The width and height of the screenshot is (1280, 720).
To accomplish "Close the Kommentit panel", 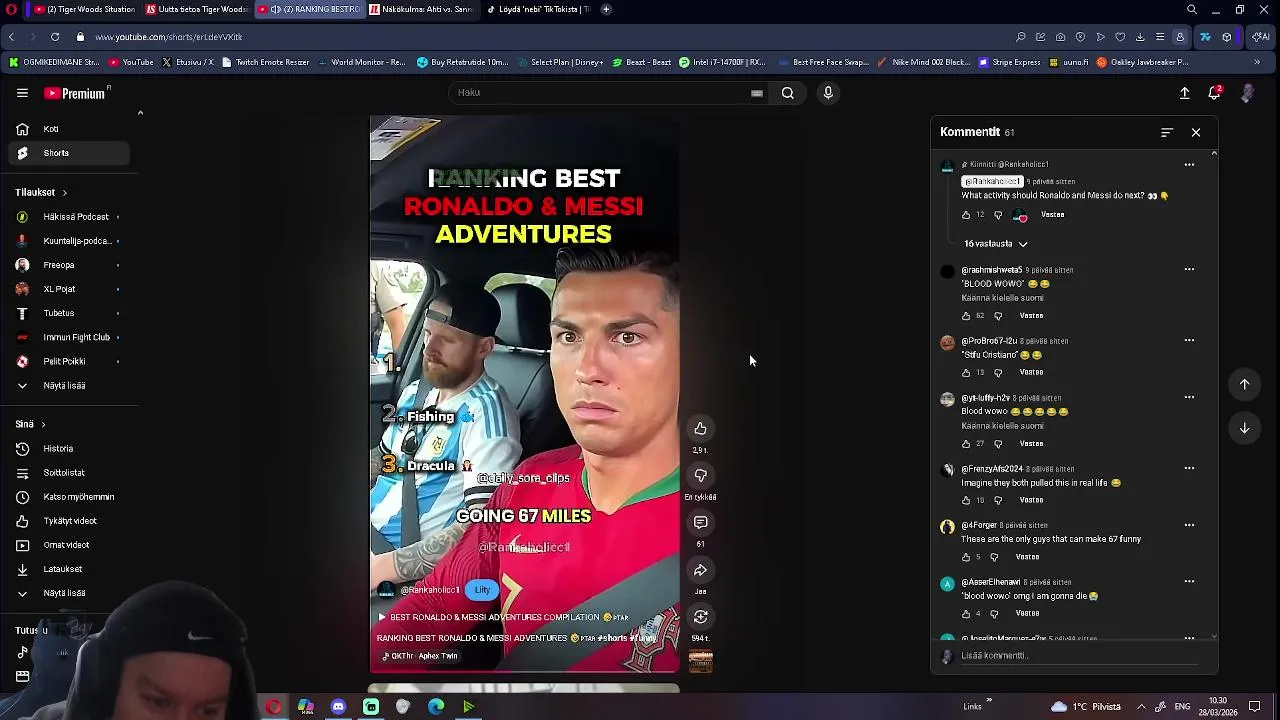I will click(1195, 132).
